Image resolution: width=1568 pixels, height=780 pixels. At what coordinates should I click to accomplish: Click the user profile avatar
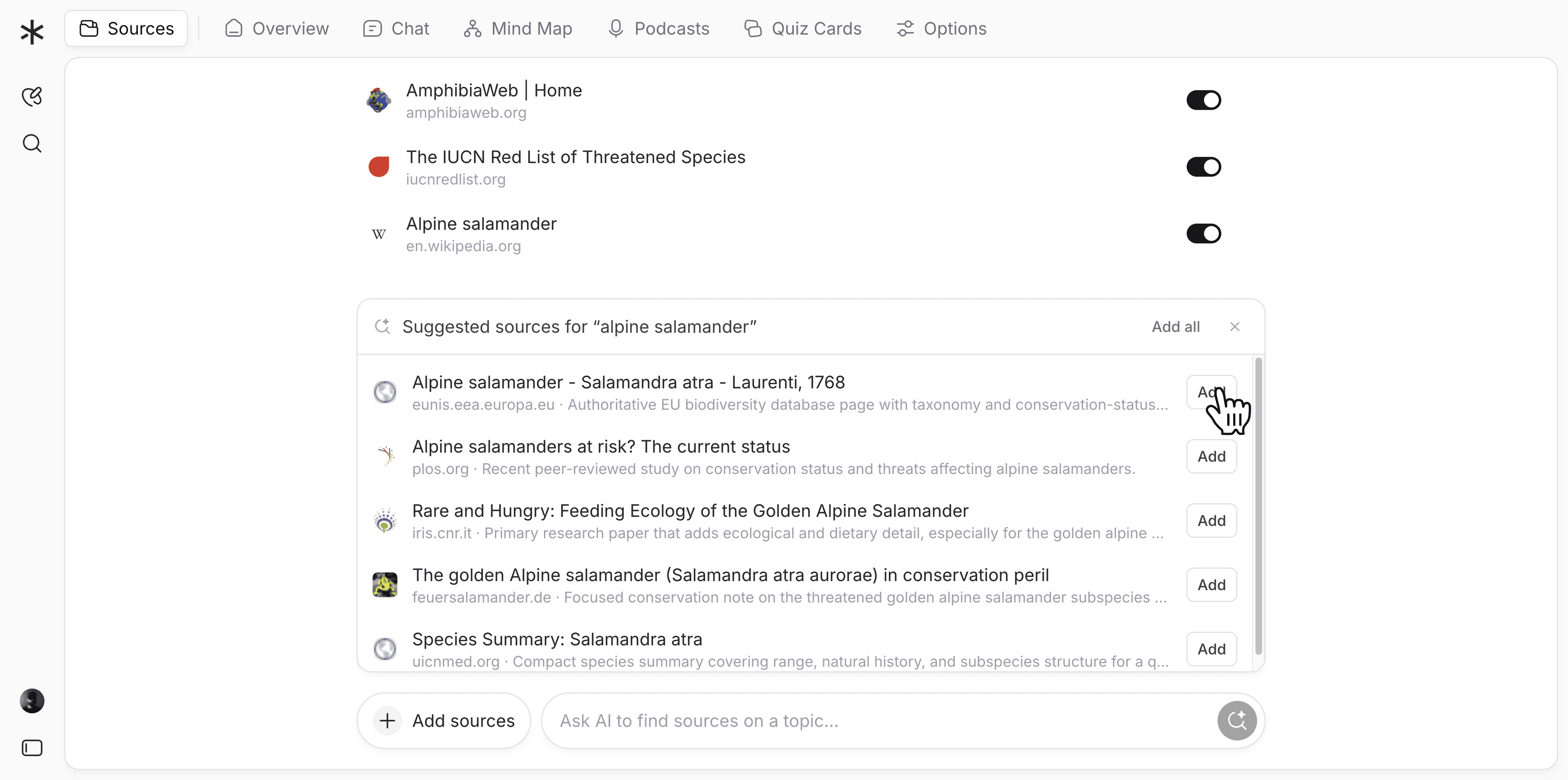(32, 701)
